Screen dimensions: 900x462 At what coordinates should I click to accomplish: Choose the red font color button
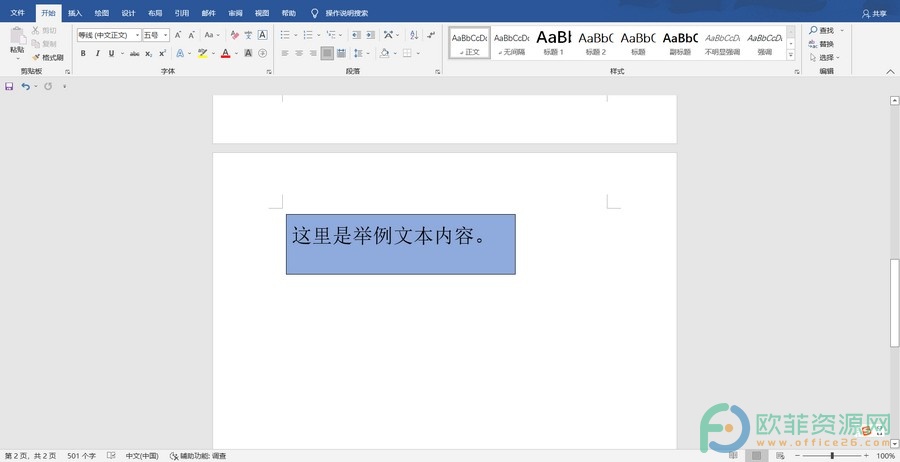pyautogui.click(x=226, y=53)
